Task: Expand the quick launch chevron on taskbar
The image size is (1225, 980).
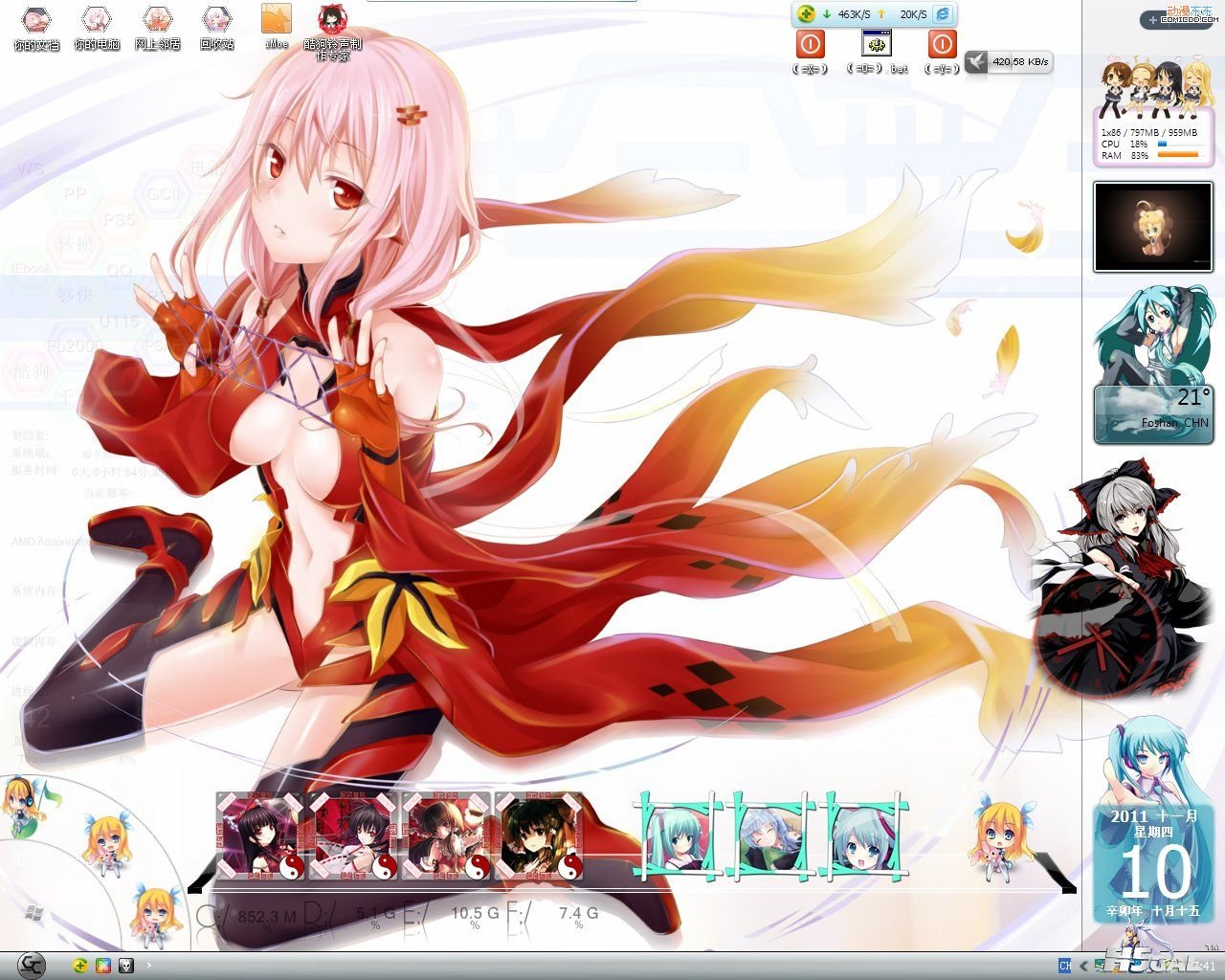Action: click(149, 966)
